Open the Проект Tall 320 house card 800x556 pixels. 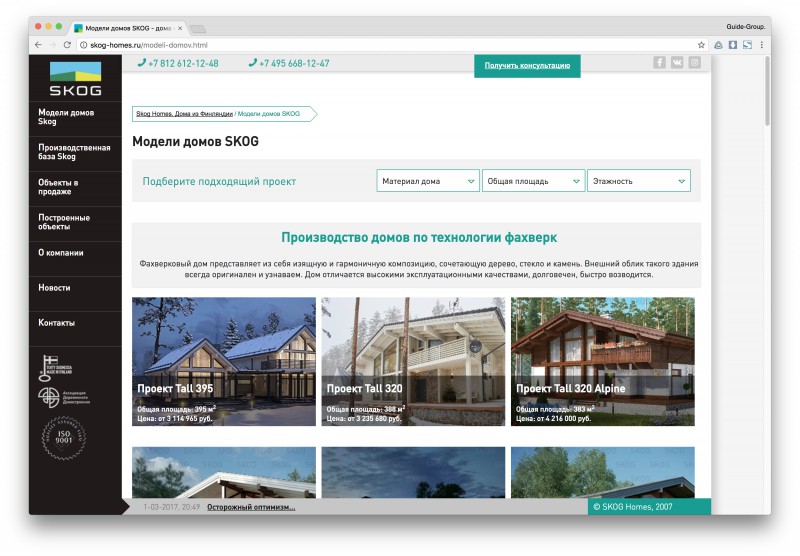pos(413,361)
